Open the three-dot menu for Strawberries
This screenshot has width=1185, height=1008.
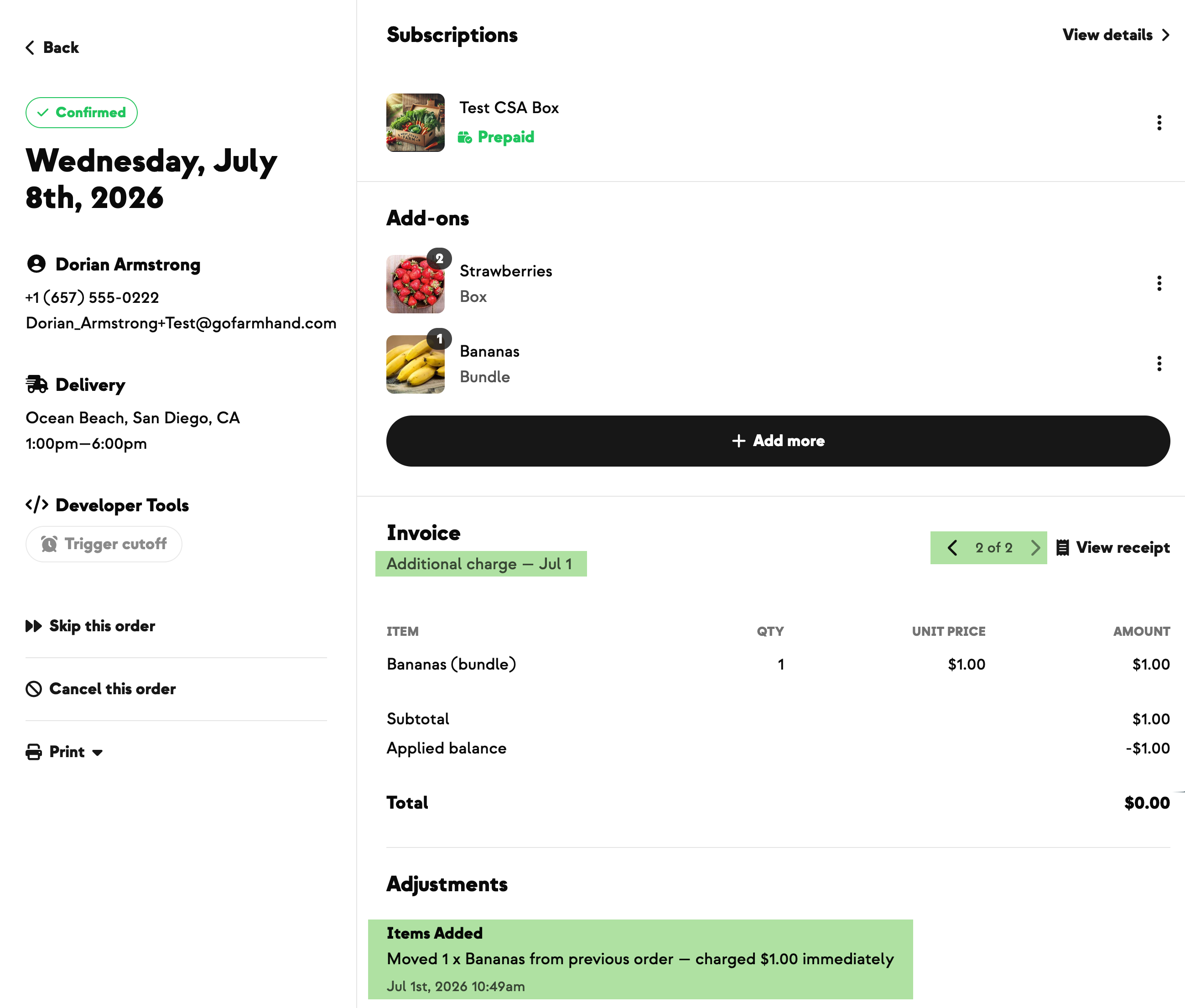(1159, 283)
